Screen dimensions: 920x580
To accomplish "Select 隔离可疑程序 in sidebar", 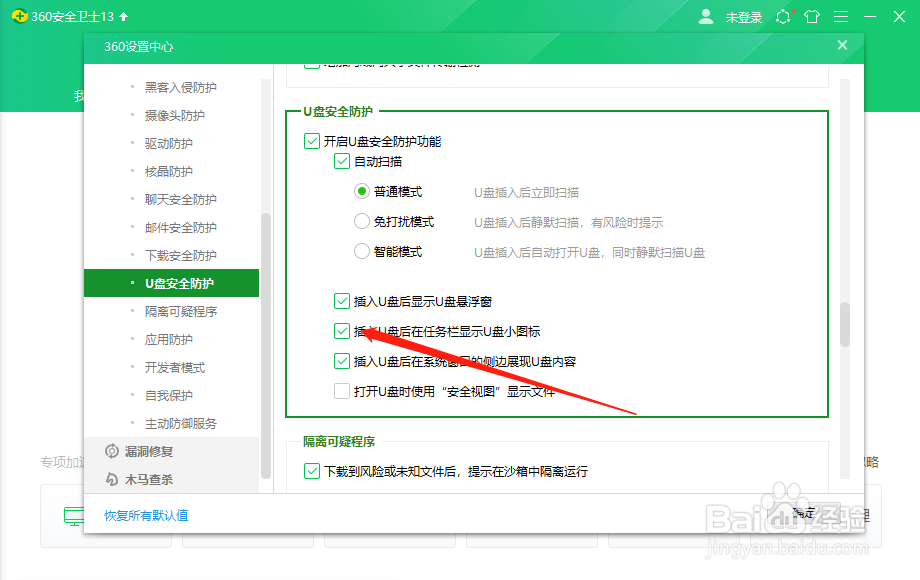I will (181, 311).
